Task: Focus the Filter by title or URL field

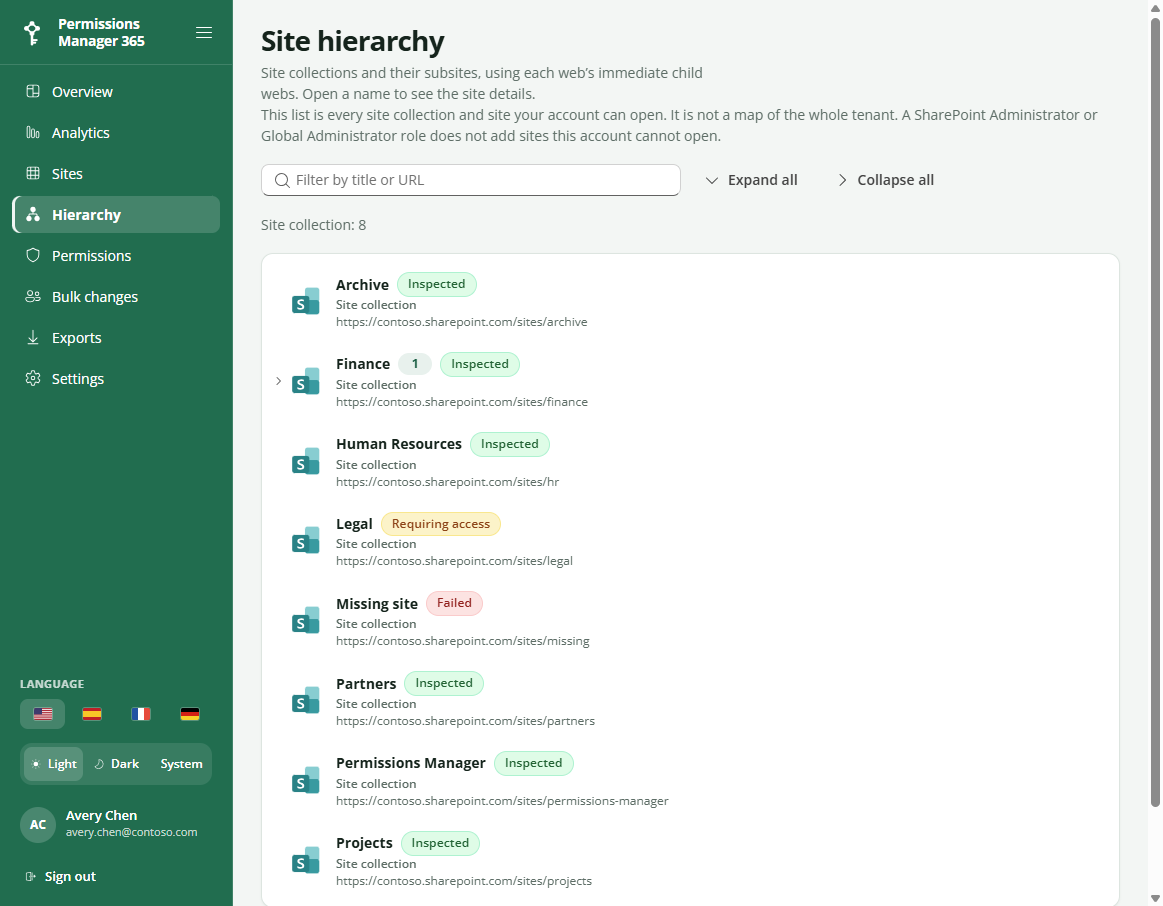Action: click(471, 180)
